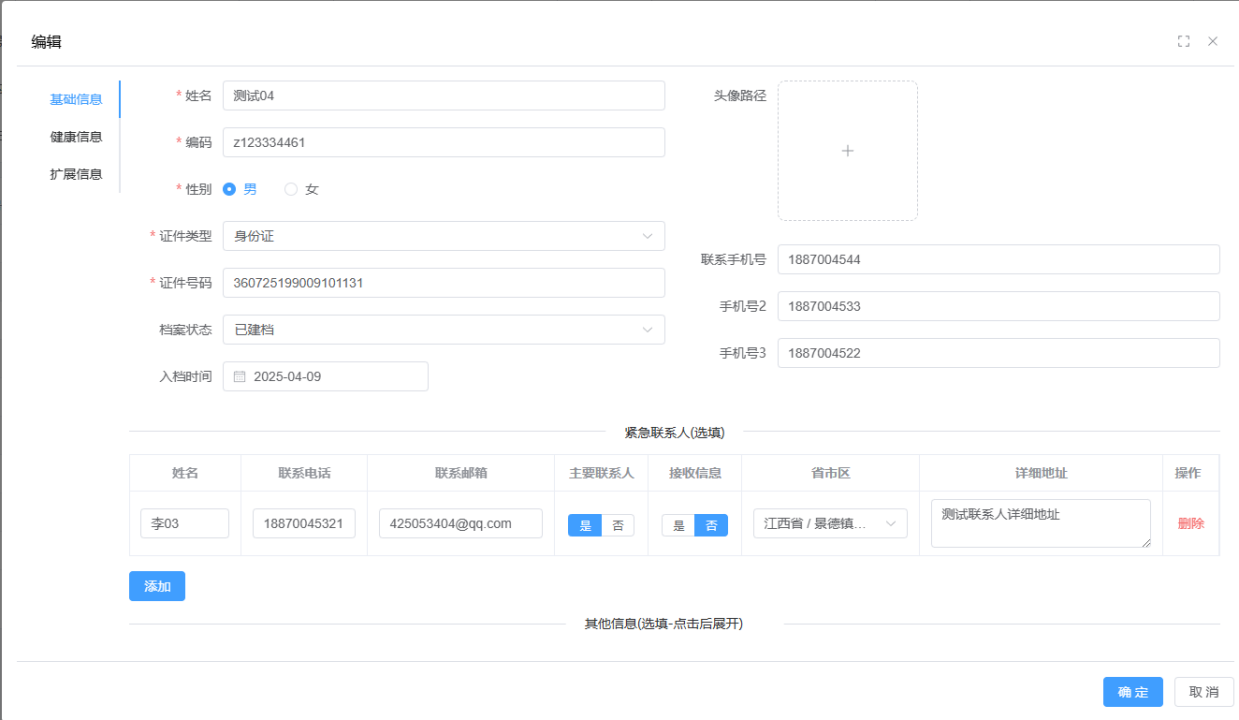Click the contact phone field 18870045321
The width and height of the screenshot is (1239, 720).
click(x=304, y=523)
